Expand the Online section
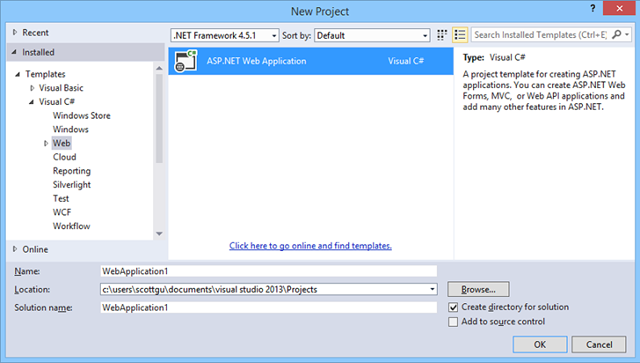 [15, 249]
